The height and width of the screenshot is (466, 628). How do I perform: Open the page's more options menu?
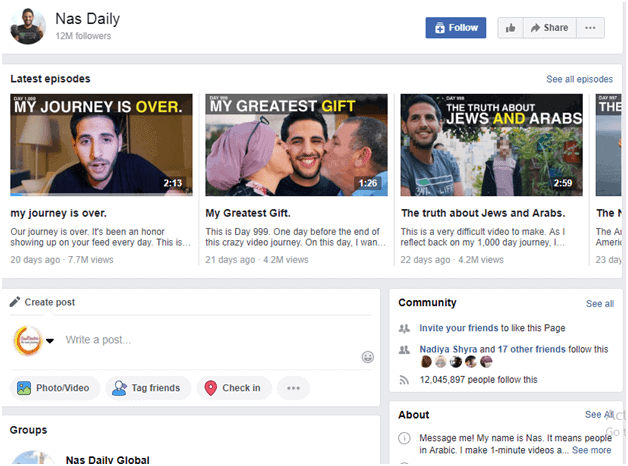(x=590, y=28)
